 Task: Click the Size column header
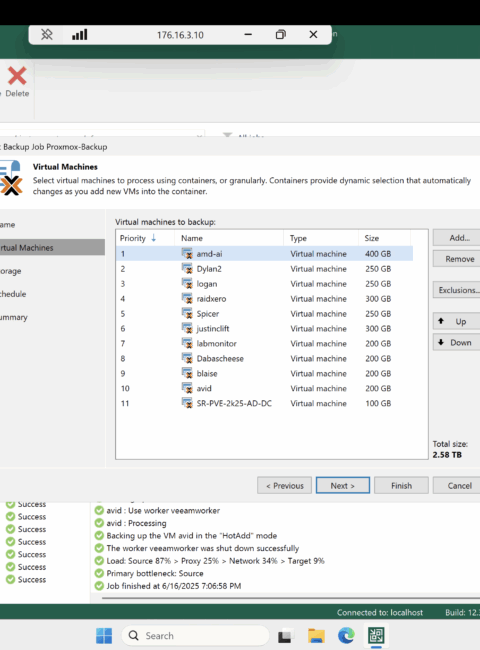click(x=384, y=238)
